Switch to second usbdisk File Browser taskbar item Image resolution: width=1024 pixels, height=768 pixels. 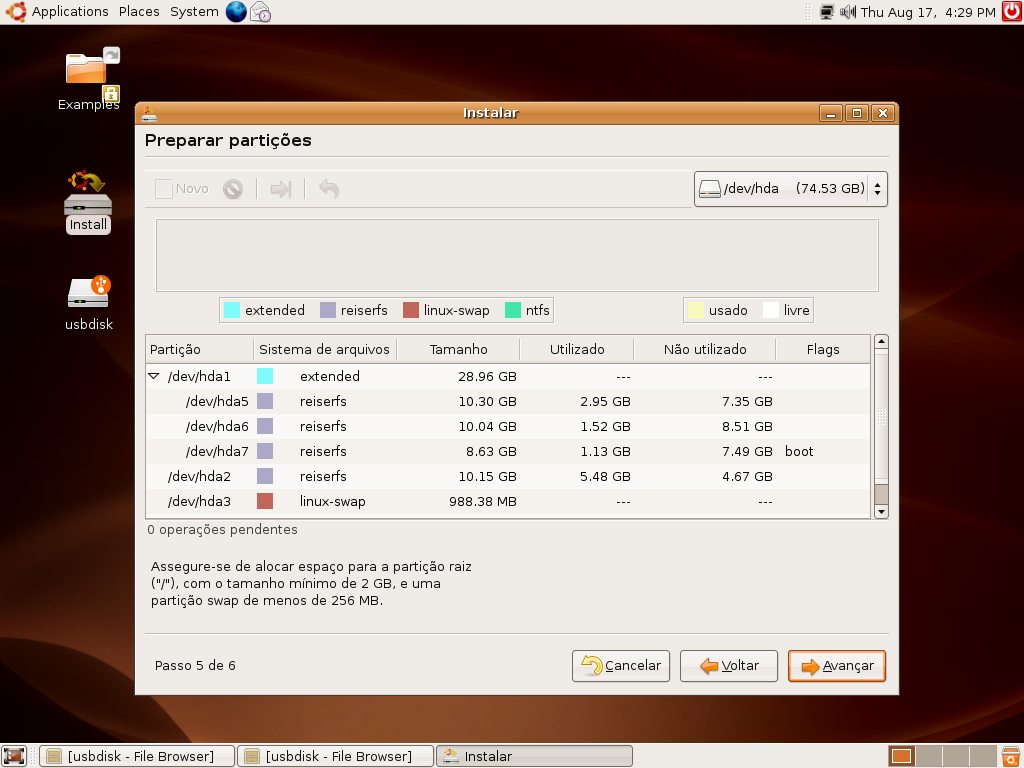coord(335,756)
